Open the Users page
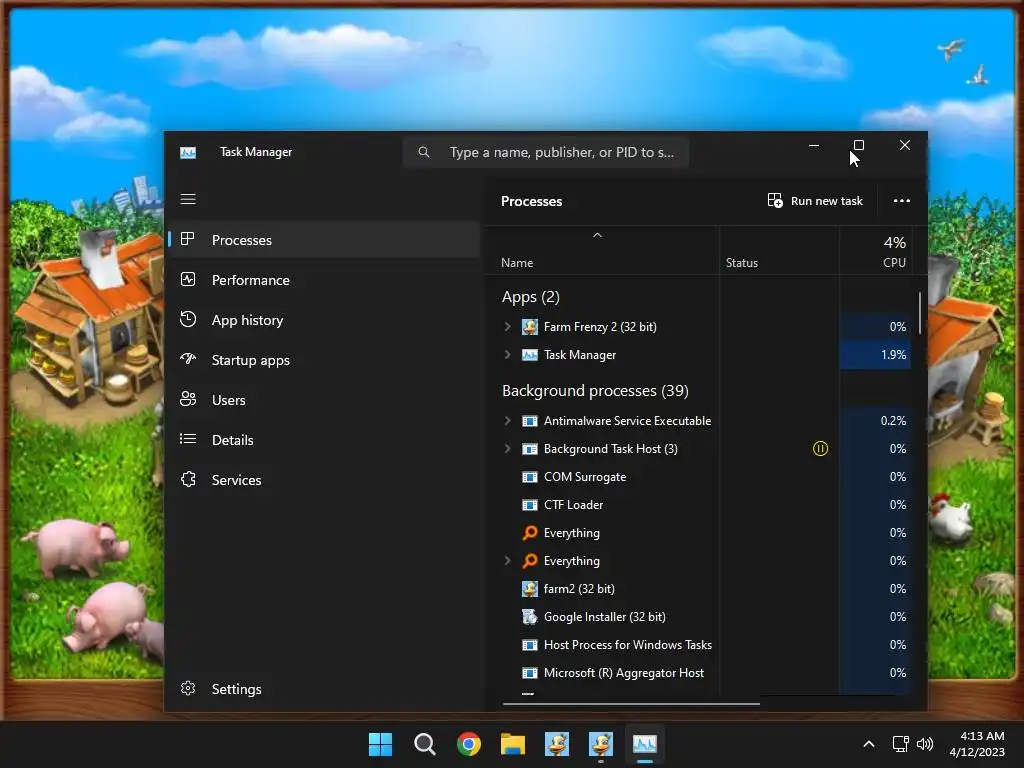The image size is (1024, 768). point(325,400)
